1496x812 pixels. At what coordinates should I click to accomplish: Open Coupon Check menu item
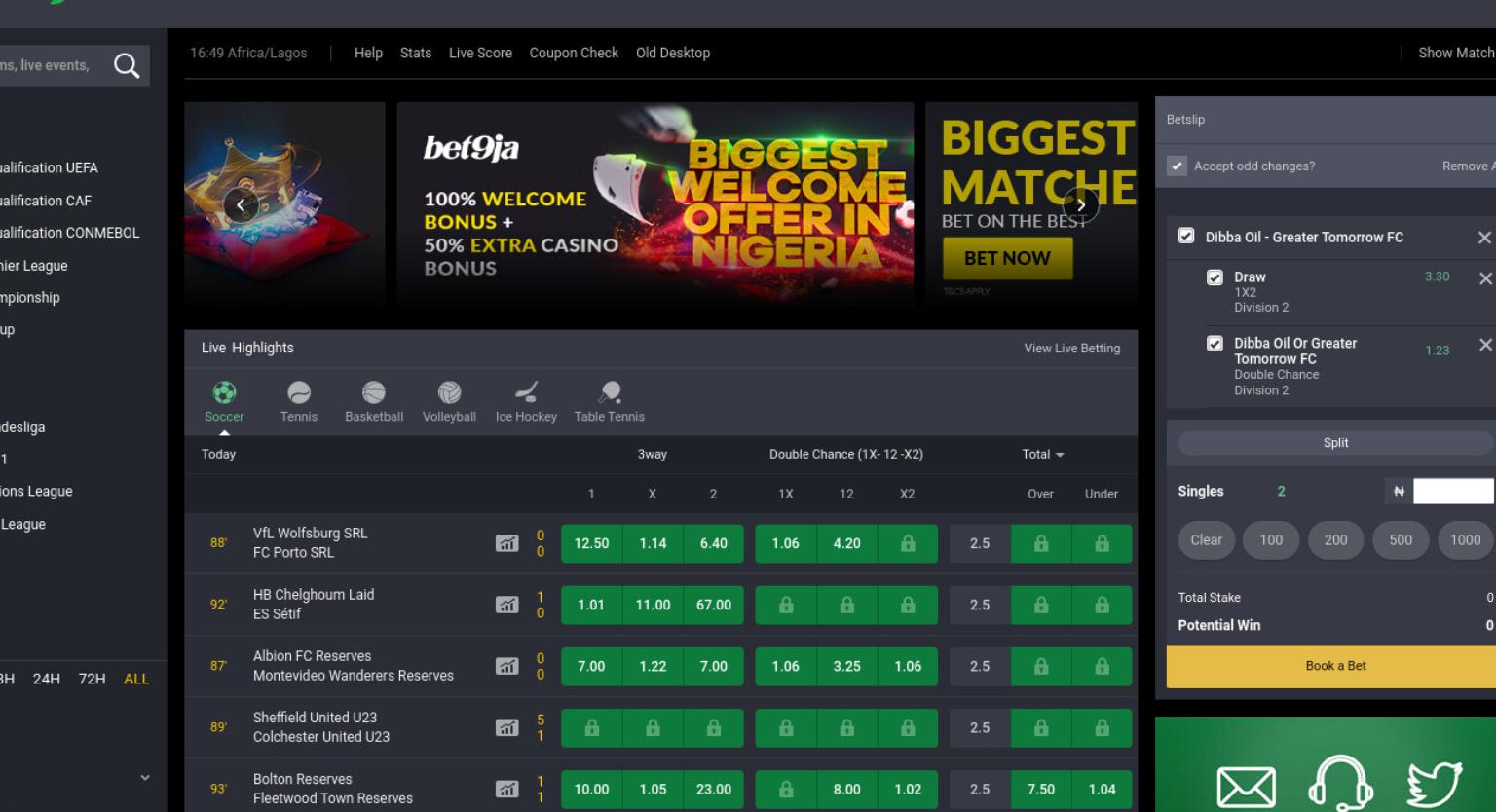574,53
